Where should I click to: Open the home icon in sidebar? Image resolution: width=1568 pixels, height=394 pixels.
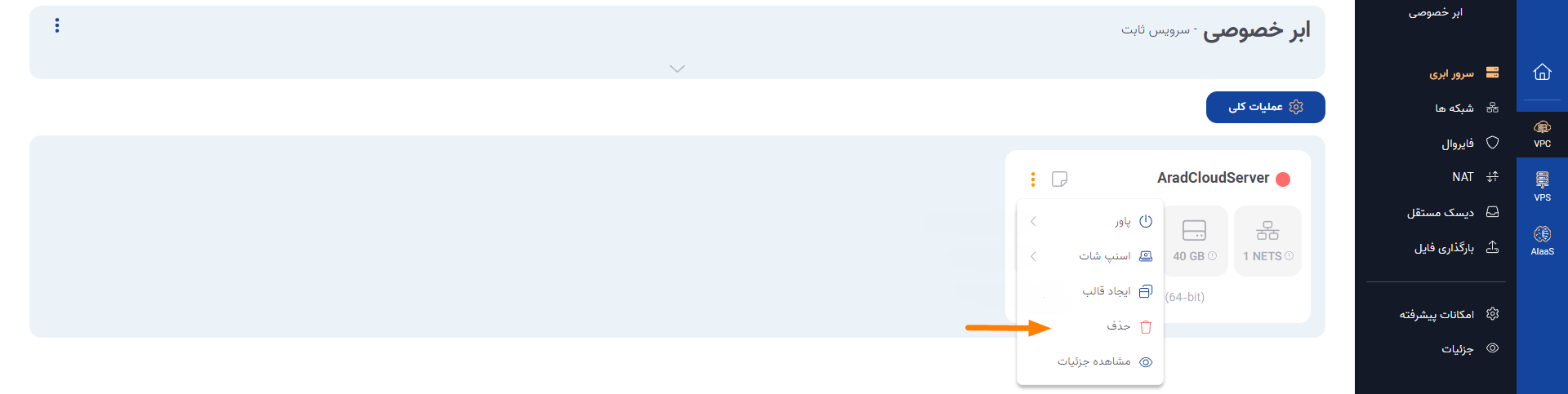tap(1542, 72)
